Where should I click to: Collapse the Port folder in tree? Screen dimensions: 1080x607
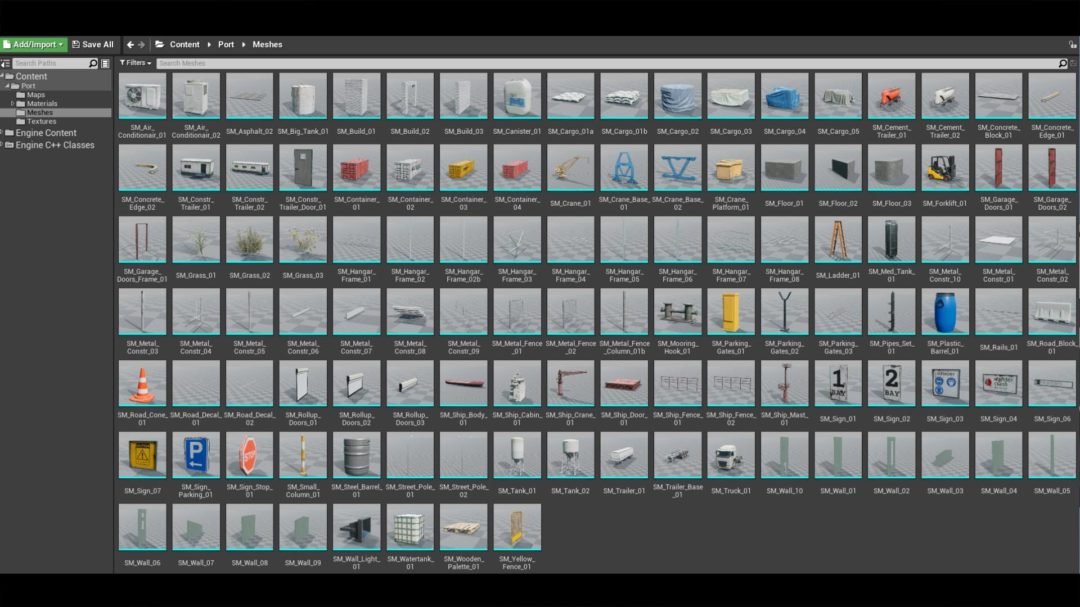tap(5, 86)
